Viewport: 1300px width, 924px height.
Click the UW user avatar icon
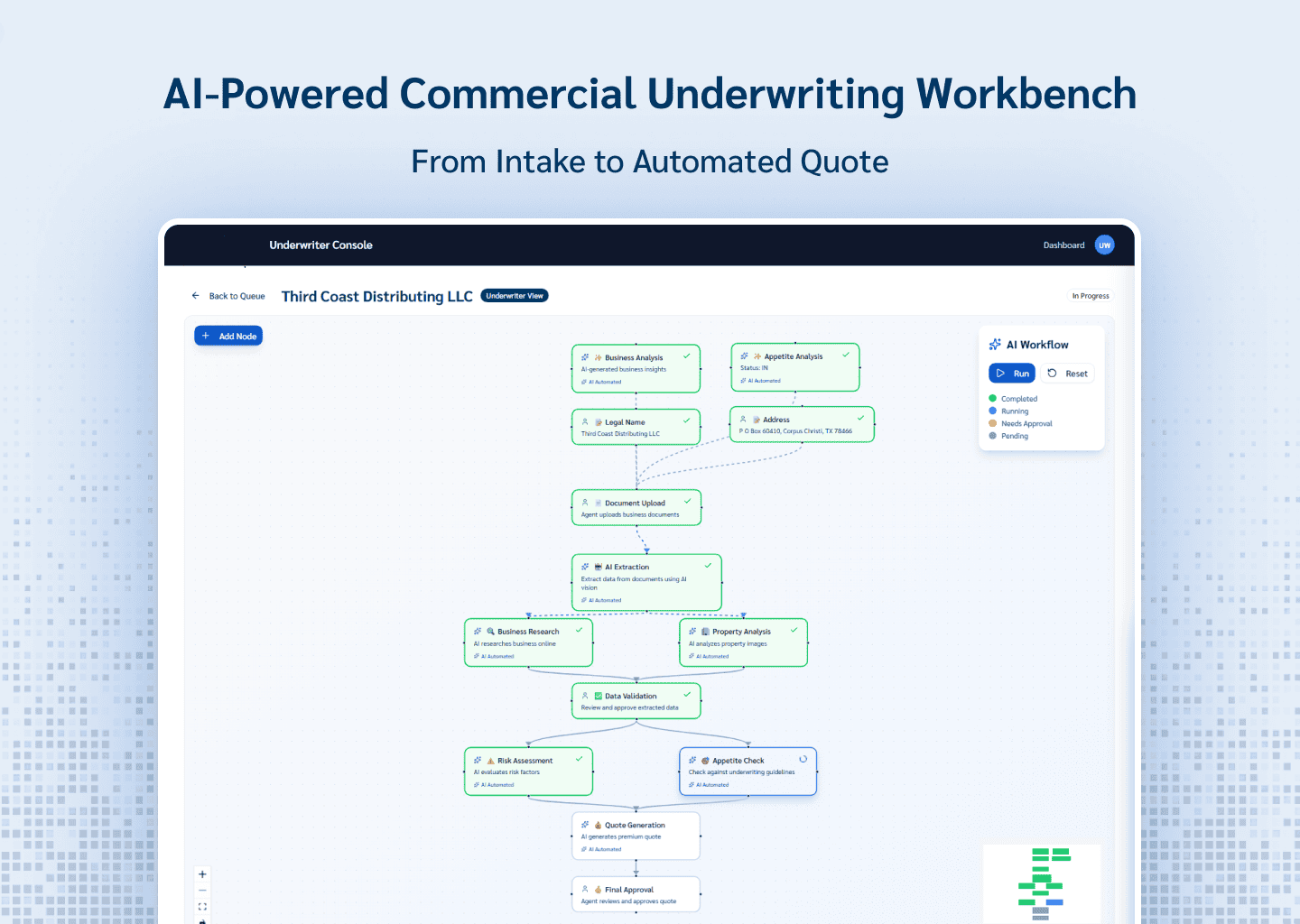tap(1104, 245)
